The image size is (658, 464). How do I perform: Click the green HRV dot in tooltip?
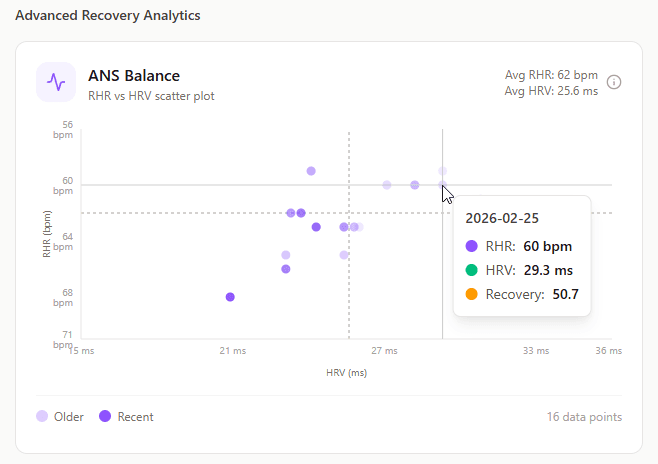pyautogui.click(x=472, y=270)
